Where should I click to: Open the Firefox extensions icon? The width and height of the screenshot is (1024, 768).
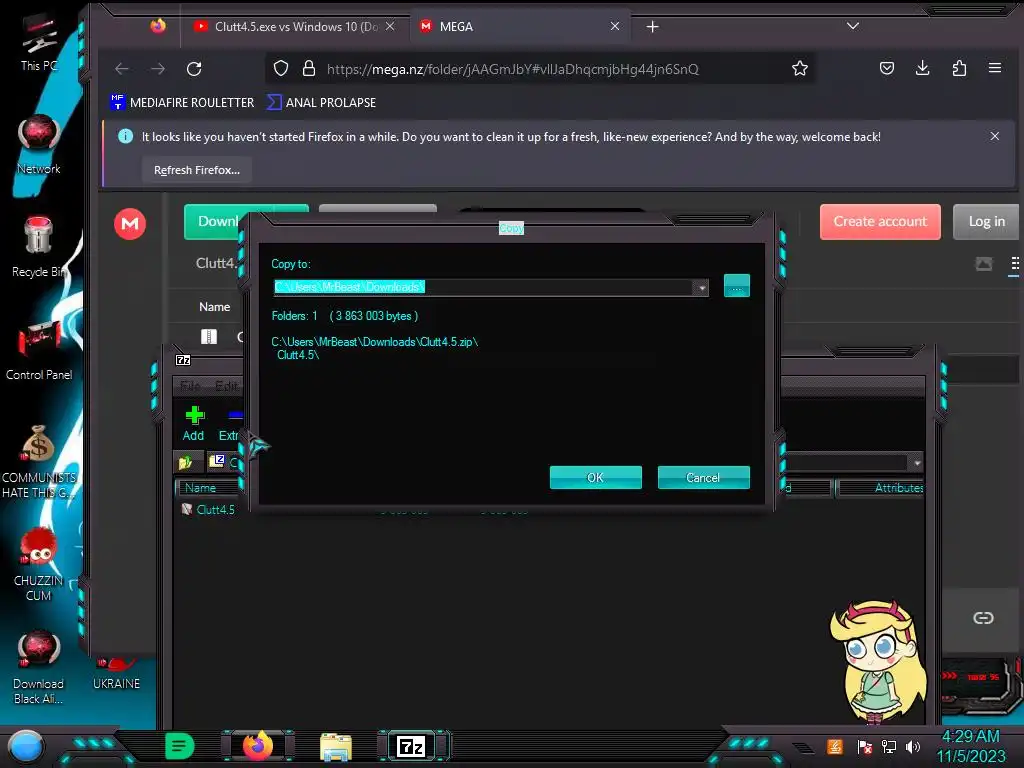click(x=959, y=68)
